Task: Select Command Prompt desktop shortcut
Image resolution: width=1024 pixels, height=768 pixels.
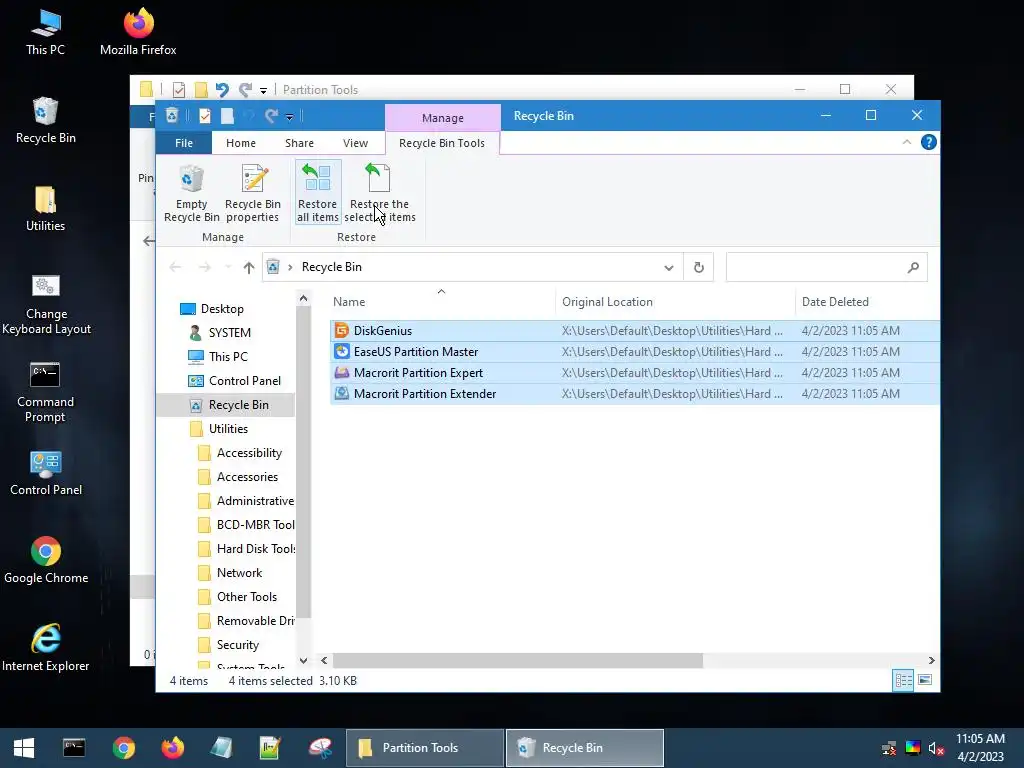Action: pos(45,392)
